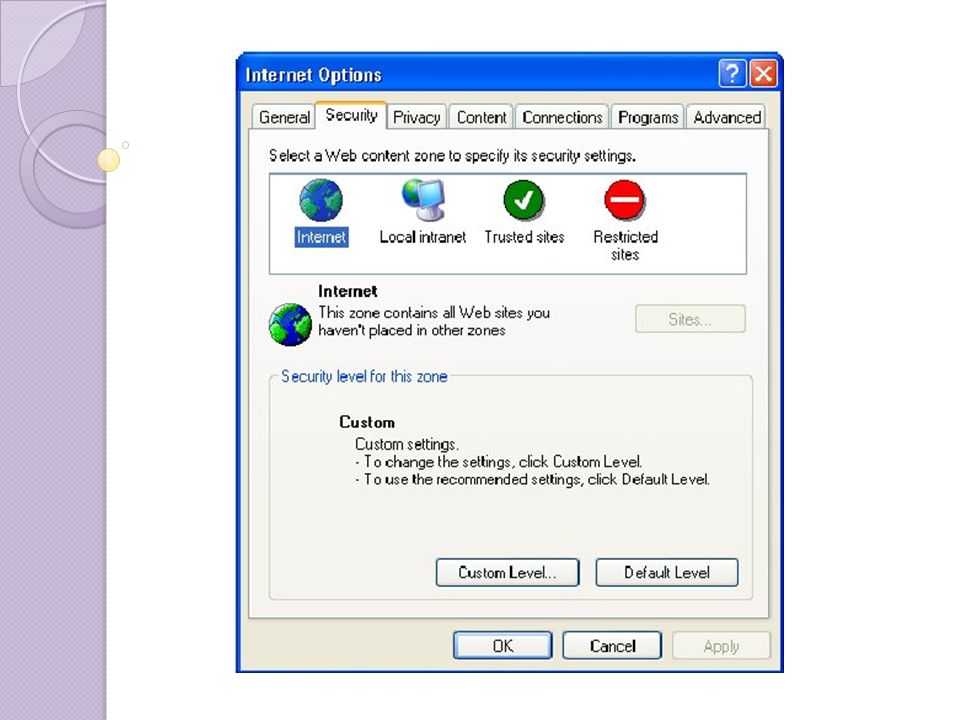Click the bold 'Internet' zone description heading
Screen dimensions: 960x720
click(x=348, y=291)
